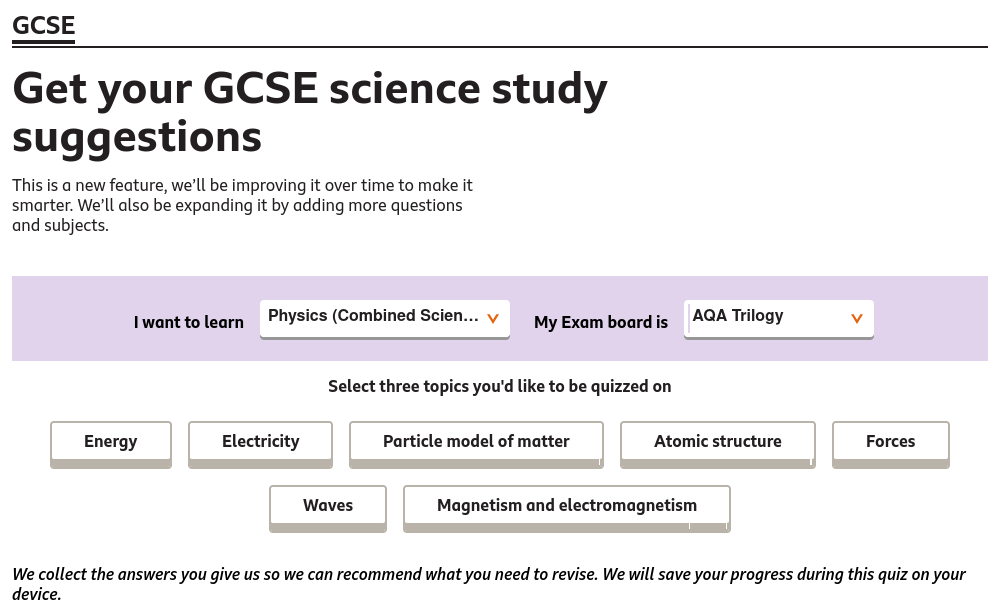This screenshot has width=1000, height=616.
Task: Select the Energy topic
Action: coord(111,442)
